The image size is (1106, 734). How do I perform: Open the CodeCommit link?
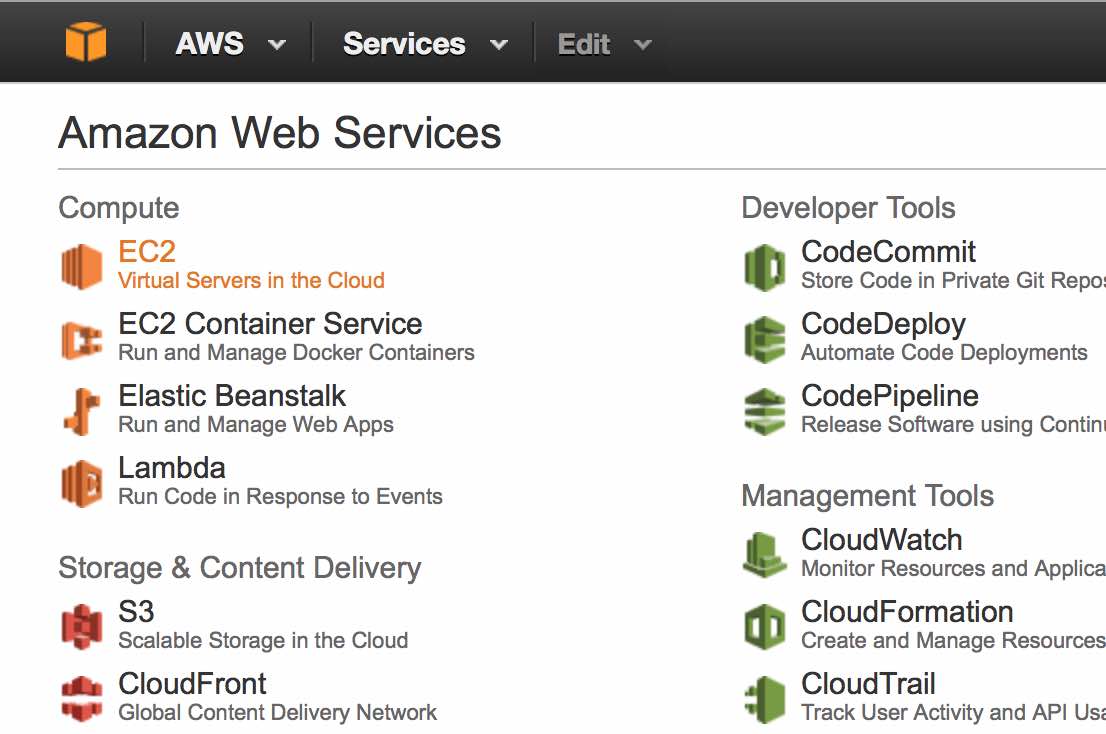pyautogui.click(x=888, y=252)
